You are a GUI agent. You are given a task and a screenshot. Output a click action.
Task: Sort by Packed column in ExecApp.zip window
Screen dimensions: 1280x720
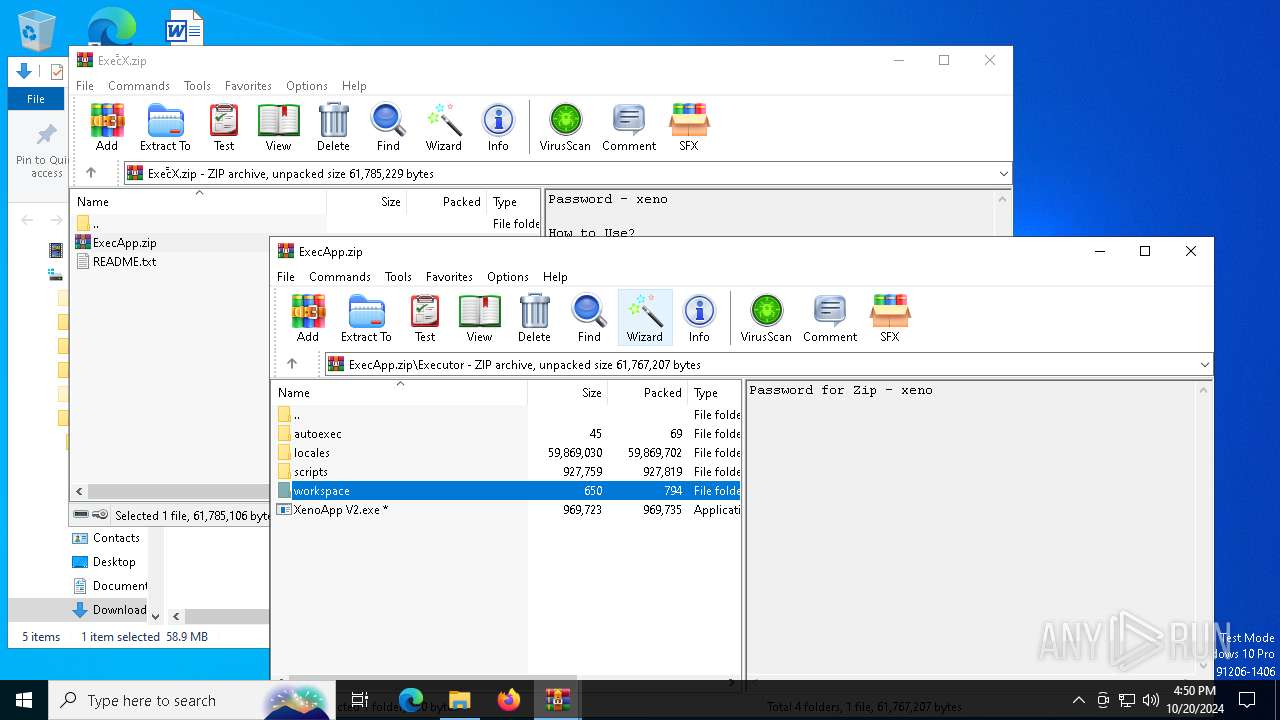648,393
